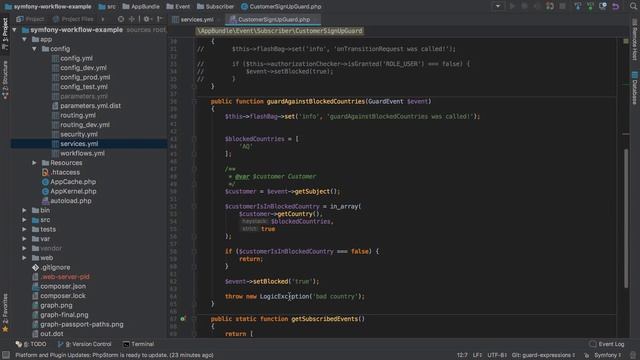Click the Event breadcrumb

(x=178, y=7)
